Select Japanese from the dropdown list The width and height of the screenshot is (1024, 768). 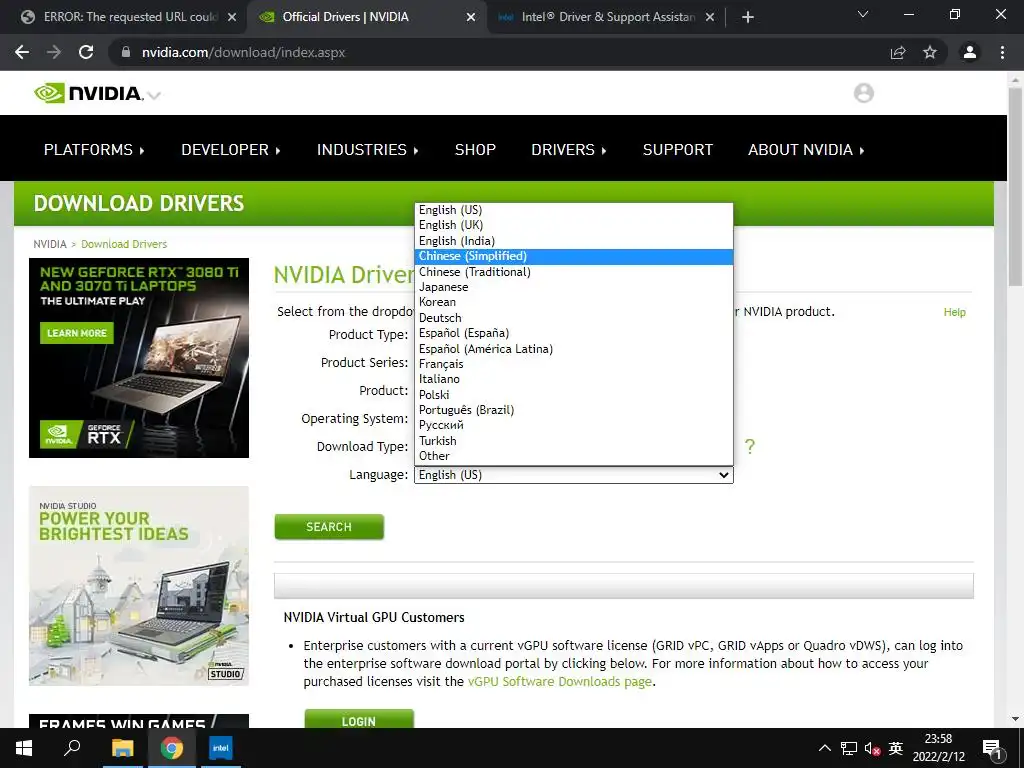coord(573,287)
